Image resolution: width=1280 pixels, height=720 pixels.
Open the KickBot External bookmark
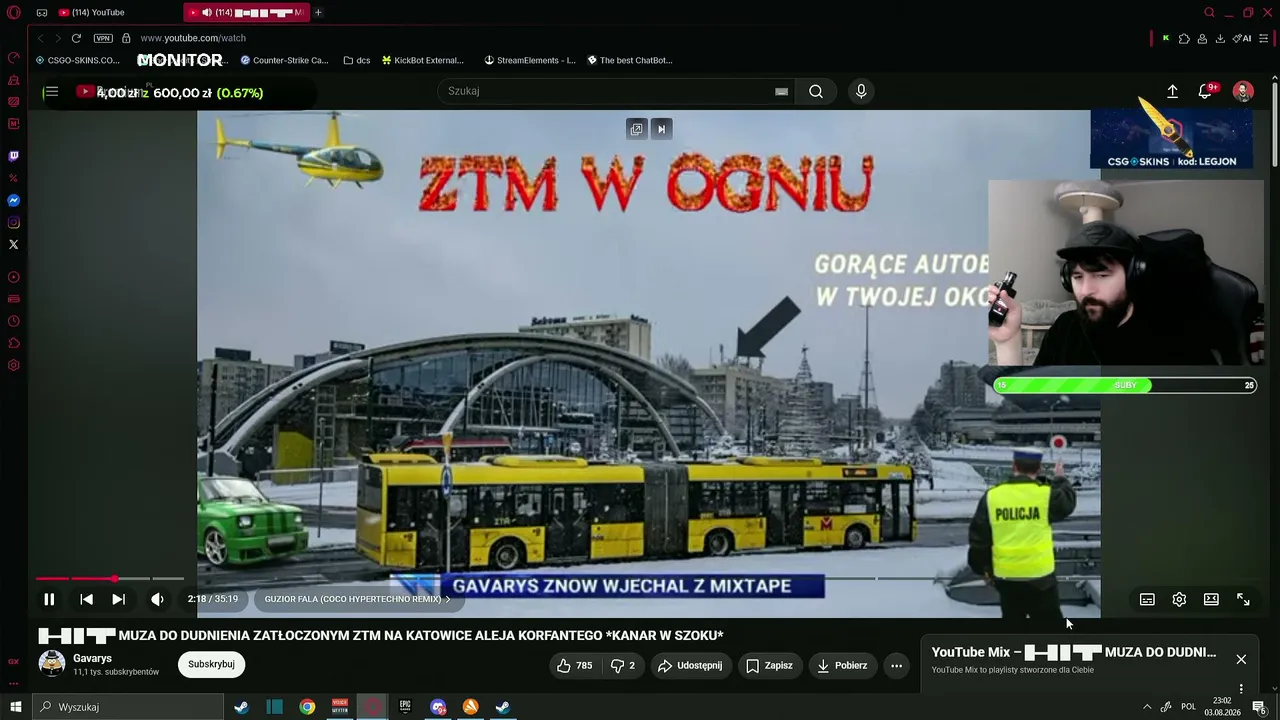(x=423, y=60)
